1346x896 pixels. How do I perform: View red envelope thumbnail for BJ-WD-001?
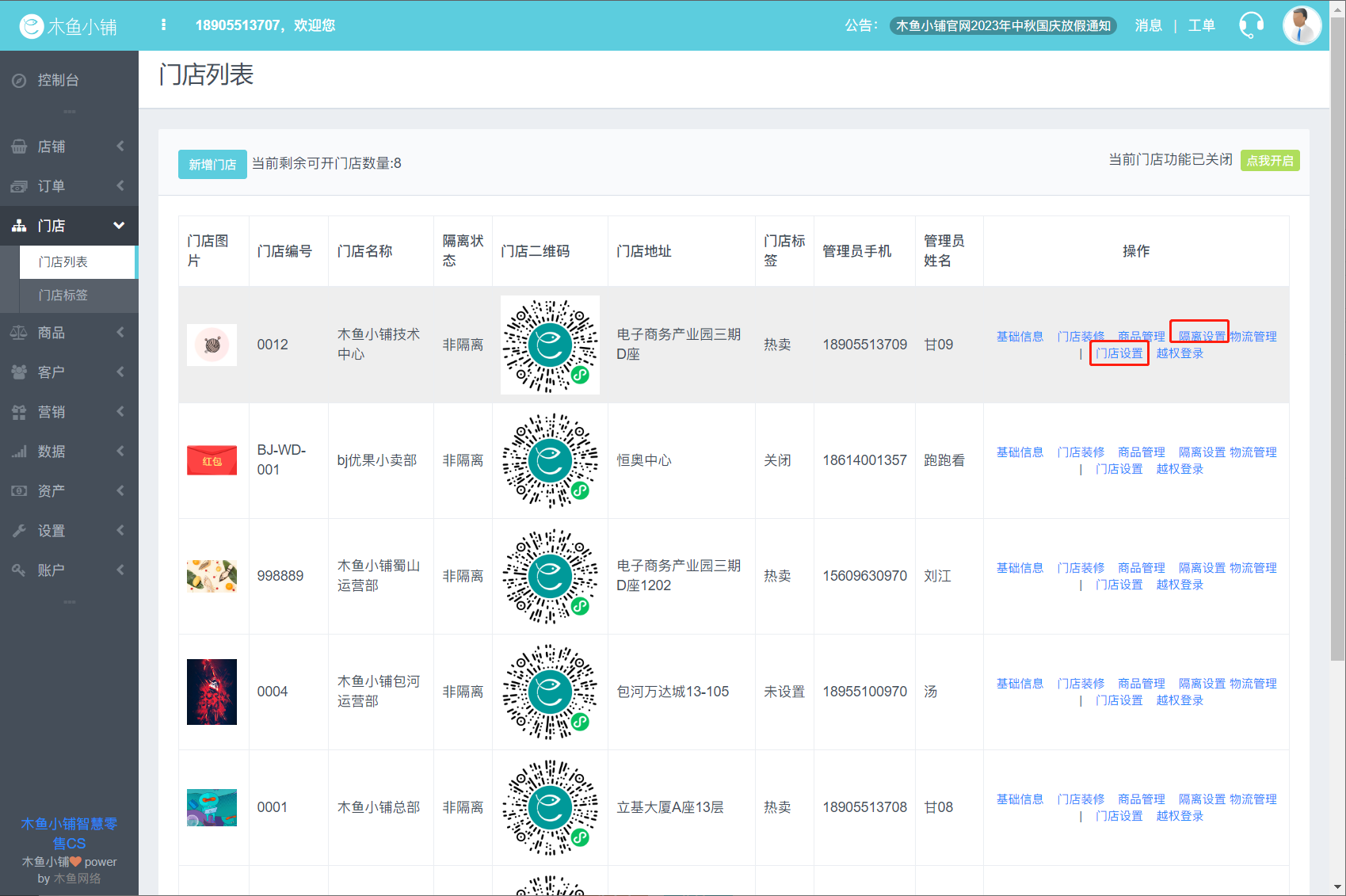pyautogui.click(x=212, y=460)
